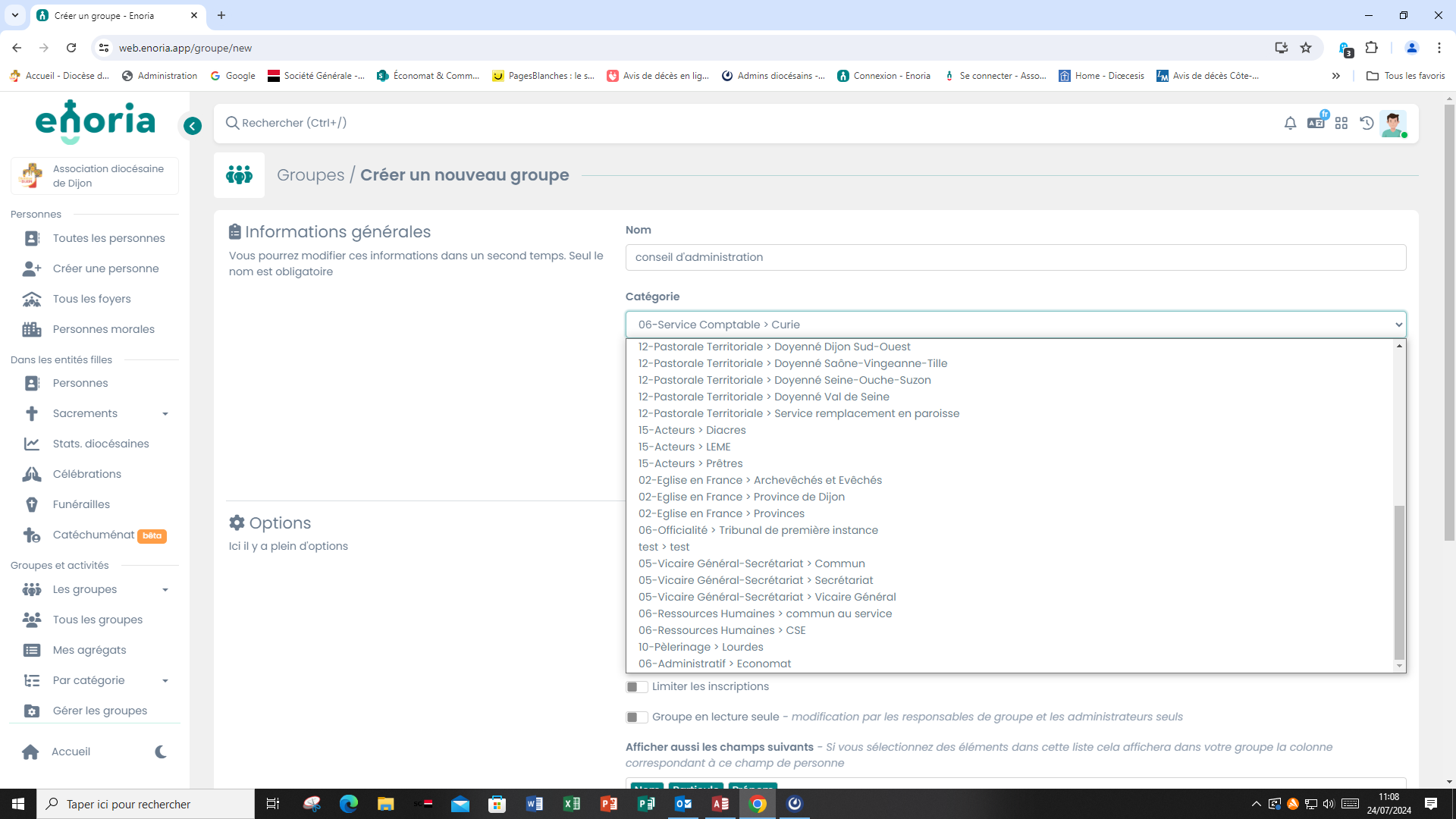Open the apps grid icon
The height and width of the screenshot is (819, 1456).
tap(1341, 123)
